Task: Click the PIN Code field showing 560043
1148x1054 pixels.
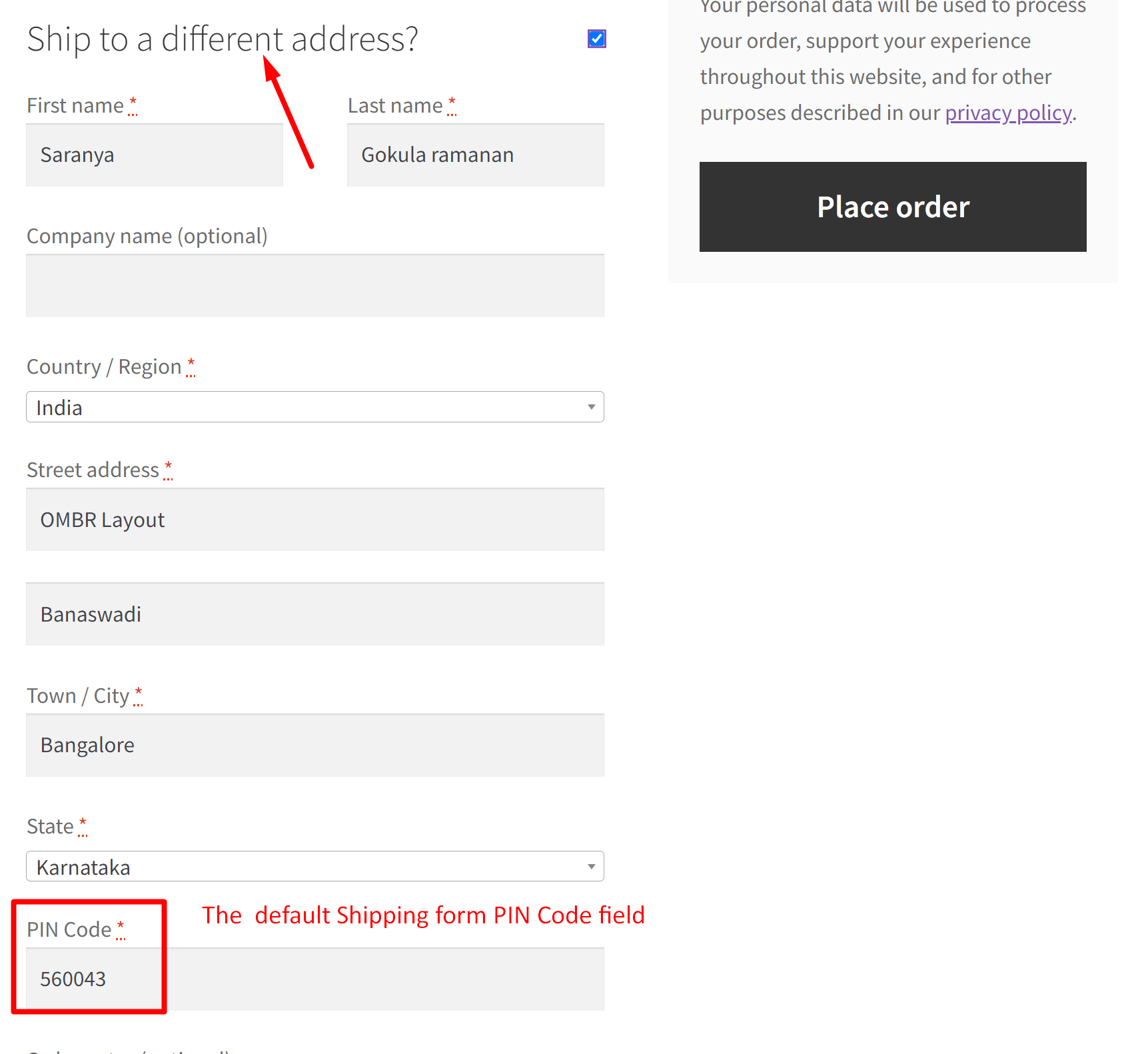Action: click(314, 979)
